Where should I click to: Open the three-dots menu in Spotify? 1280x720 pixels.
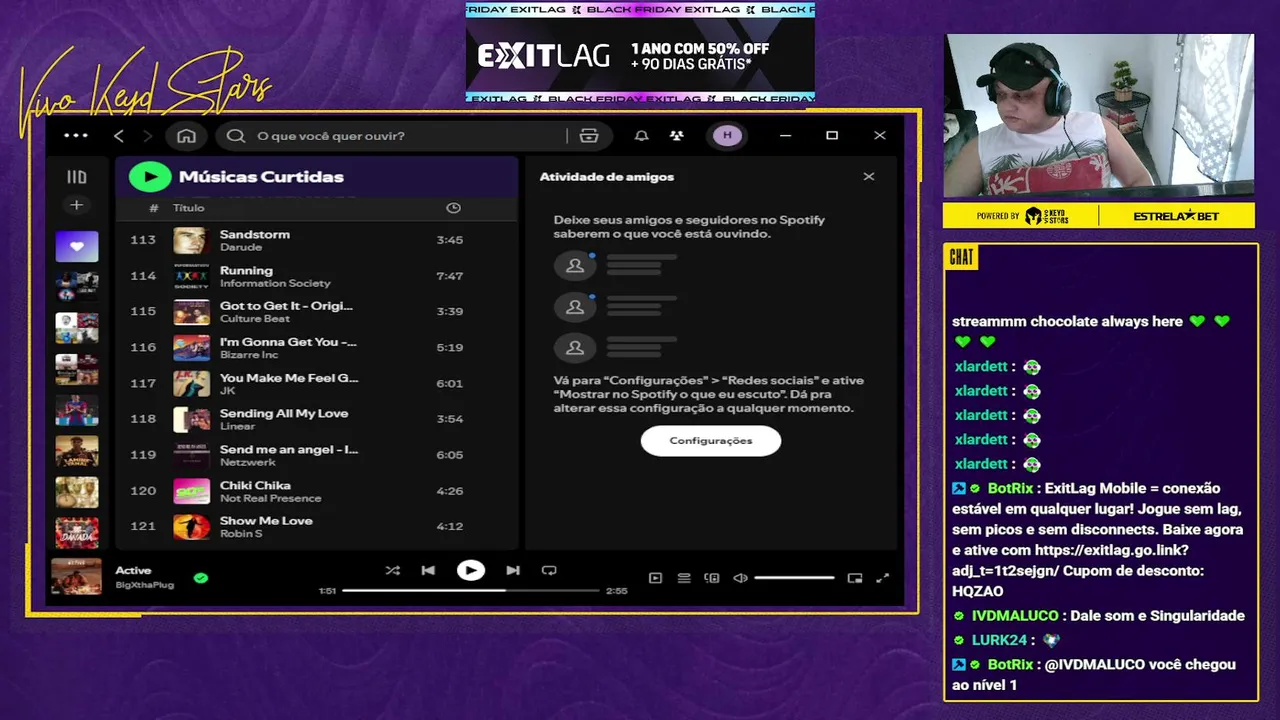76,136
